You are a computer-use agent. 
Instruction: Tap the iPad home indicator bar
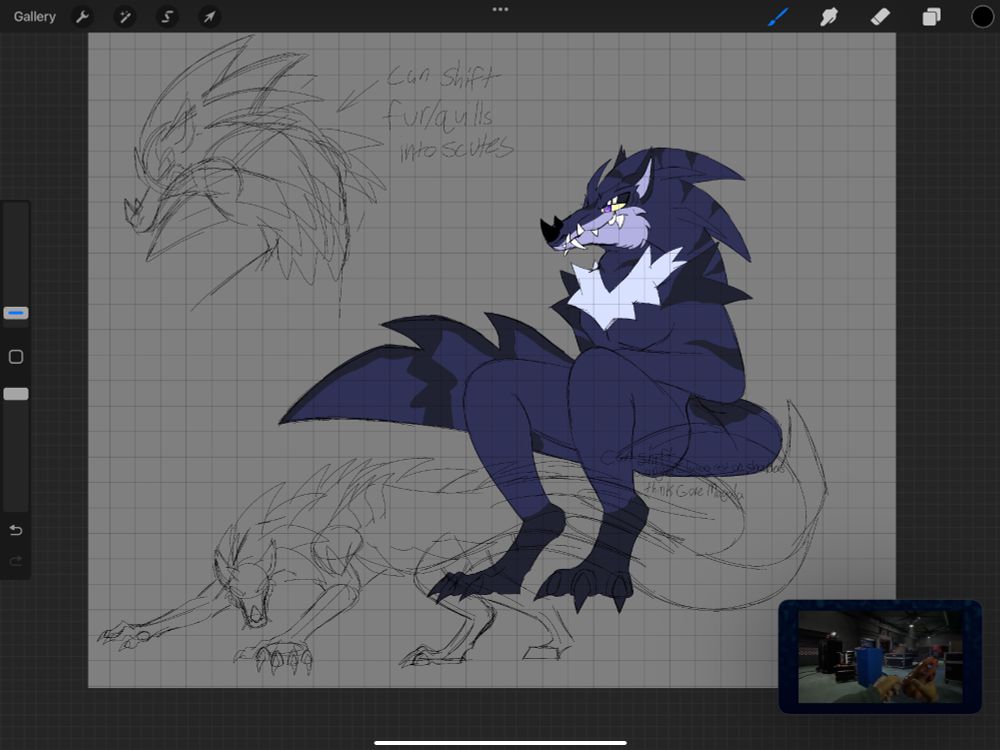tap(500, 742)
